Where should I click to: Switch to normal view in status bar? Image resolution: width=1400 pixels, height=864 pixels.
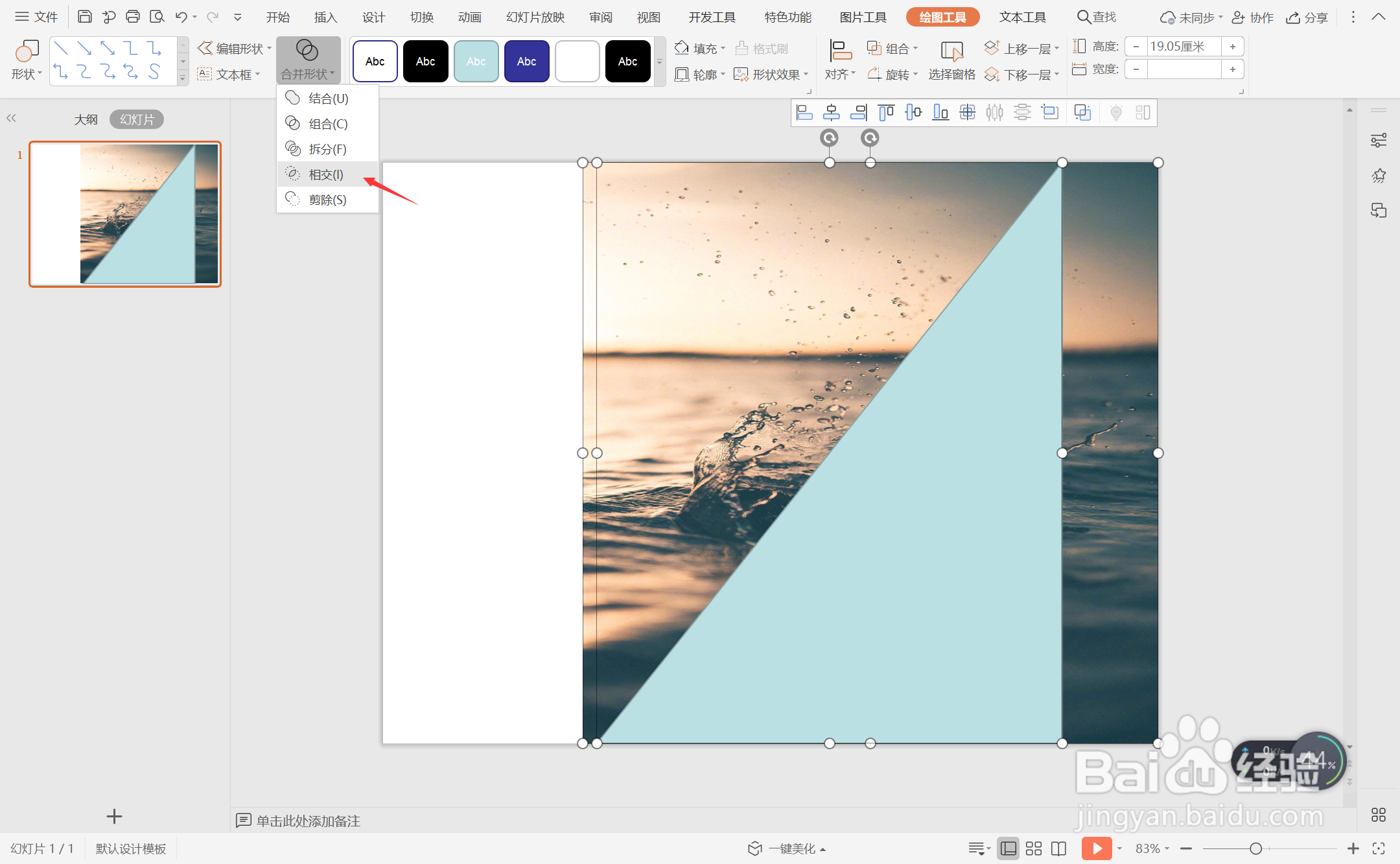[1009, 848]
